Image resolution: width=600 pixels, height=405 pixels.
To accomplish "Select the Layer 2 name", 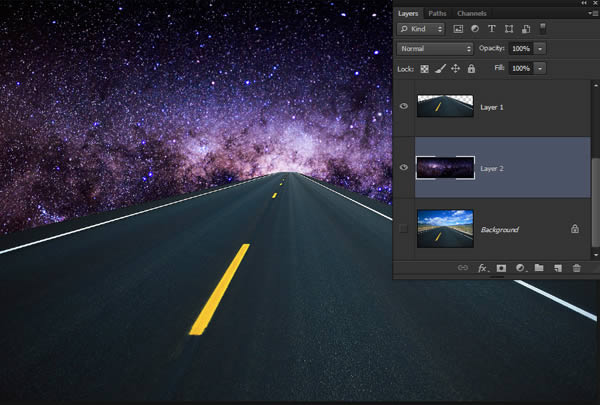I will (x=492, y=168).
